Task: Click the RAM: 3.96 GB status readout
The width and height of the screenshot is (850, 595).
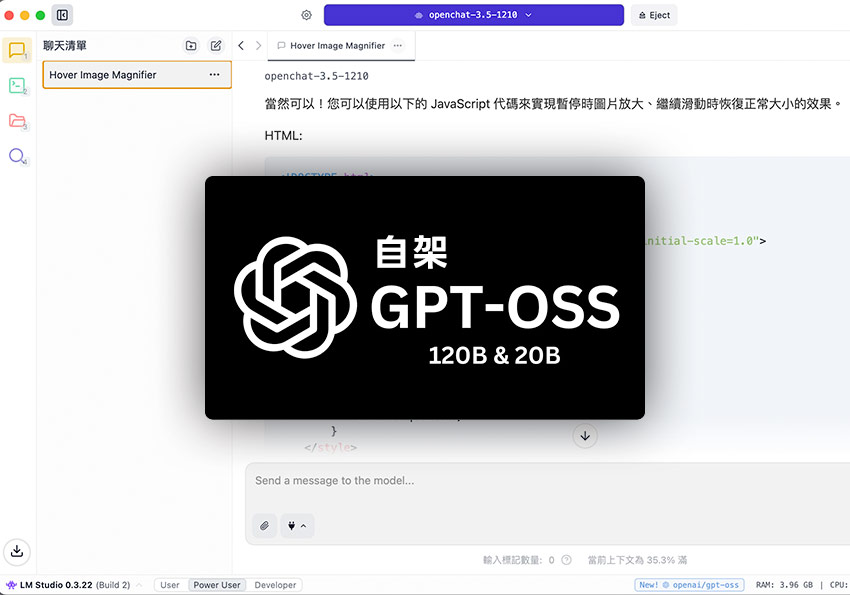Action: point(784,585)
